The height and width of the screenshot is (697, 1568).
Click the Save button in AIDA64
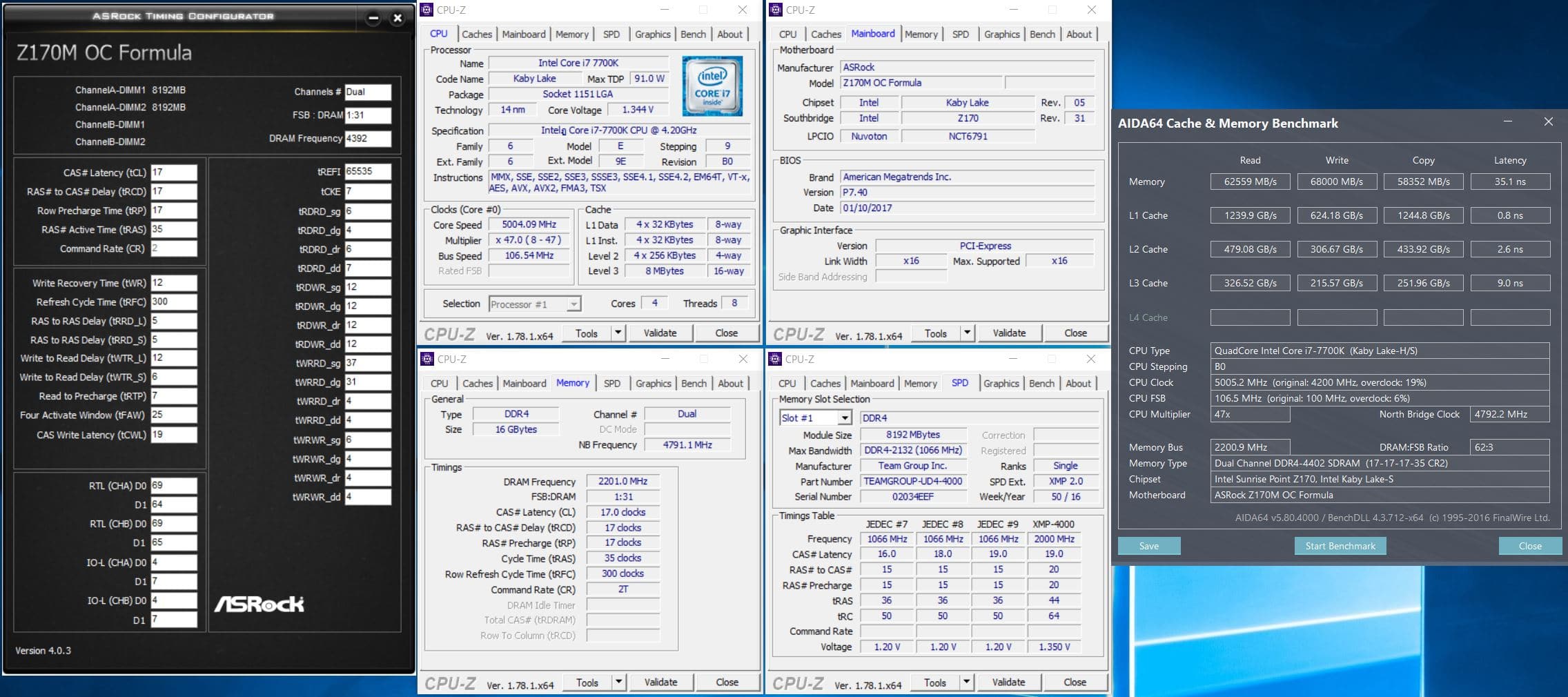(x=1149, y=546)
